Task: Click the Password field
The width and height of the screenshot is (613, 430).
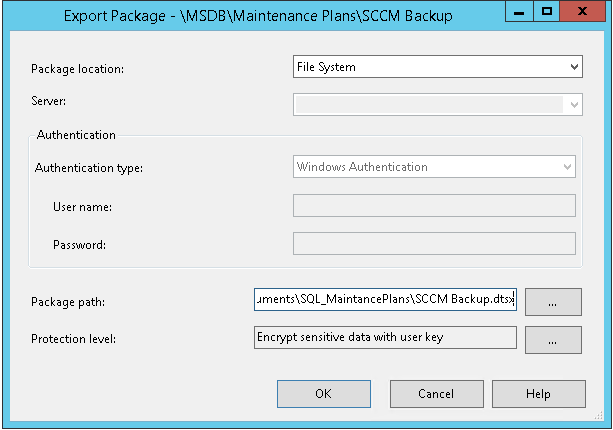Action: point(434,244)
